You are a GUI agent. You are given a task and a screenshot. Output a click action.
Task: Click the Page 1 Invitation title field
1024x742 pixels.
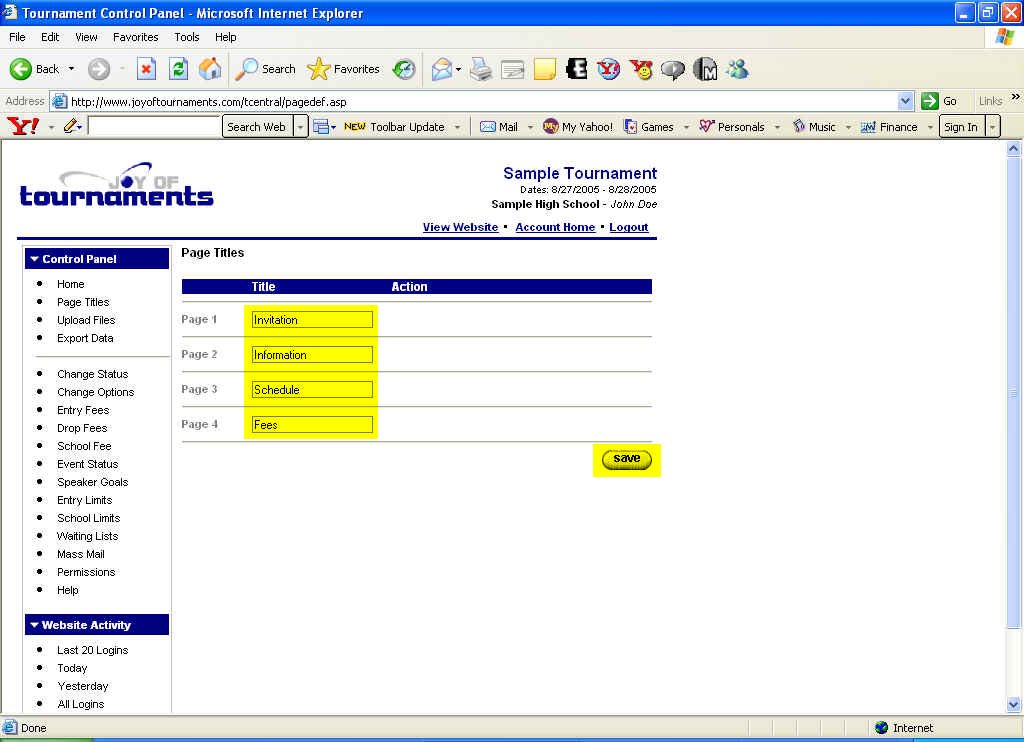pyautogui.click(x=312, y=320)
